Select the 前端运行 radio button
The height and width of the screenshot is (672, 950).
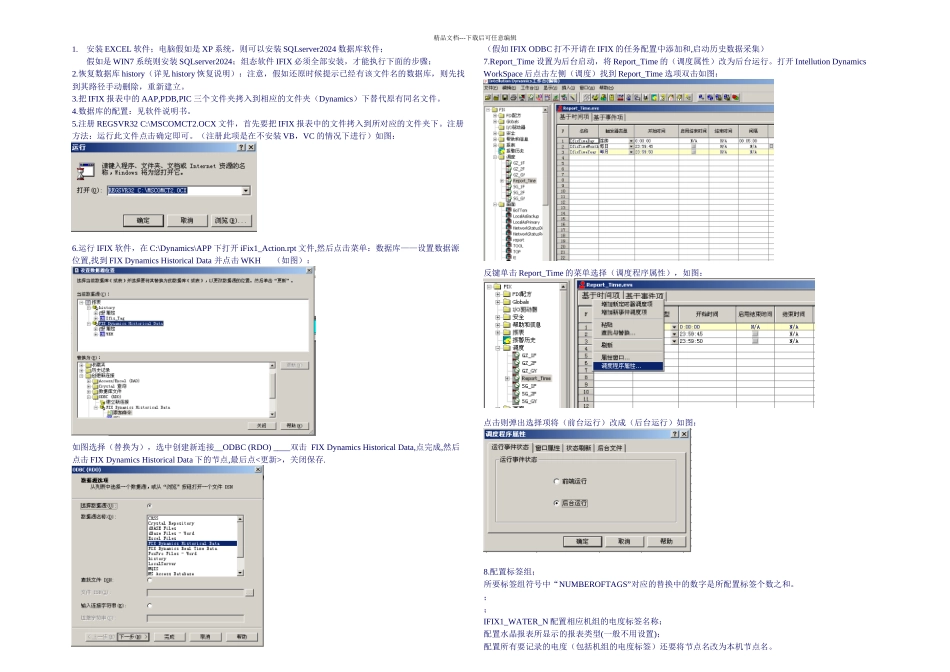pos(556,481)
